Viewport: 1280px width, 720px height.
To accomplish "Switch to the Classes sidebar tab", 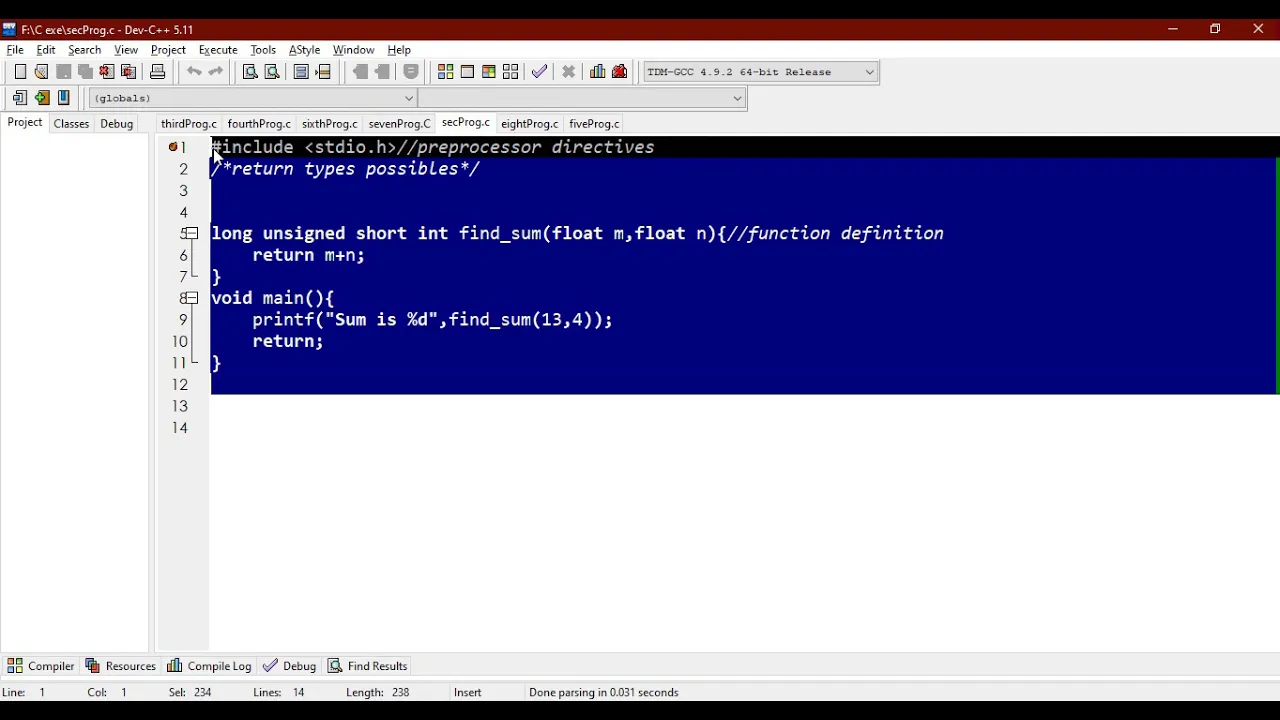I will (x=71, y=124).
